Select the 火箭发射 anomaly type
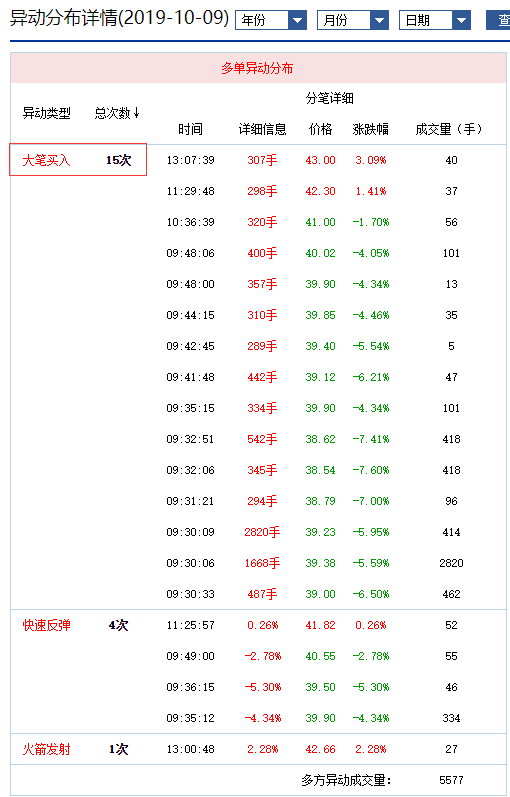The height and width of the screenshot is (797, 510). [46, 749]
